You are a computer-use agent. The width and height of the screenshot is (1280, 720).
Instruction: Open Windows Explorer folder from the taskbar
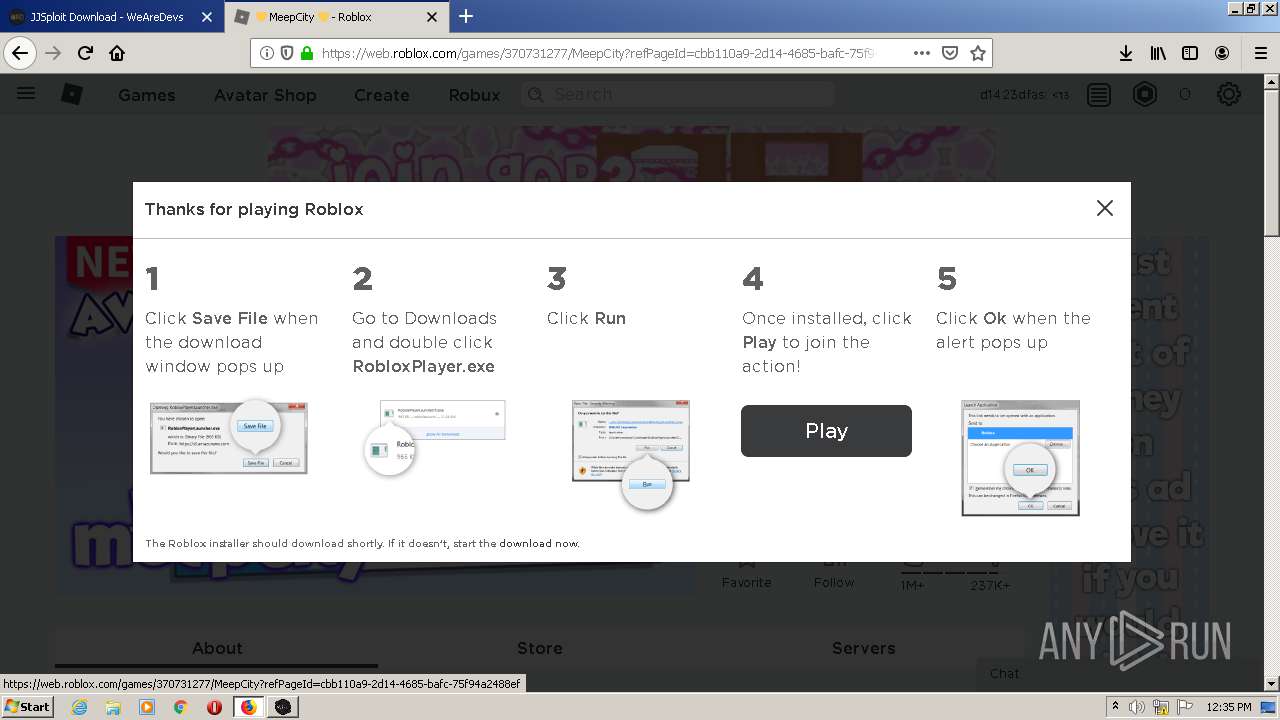113,707
